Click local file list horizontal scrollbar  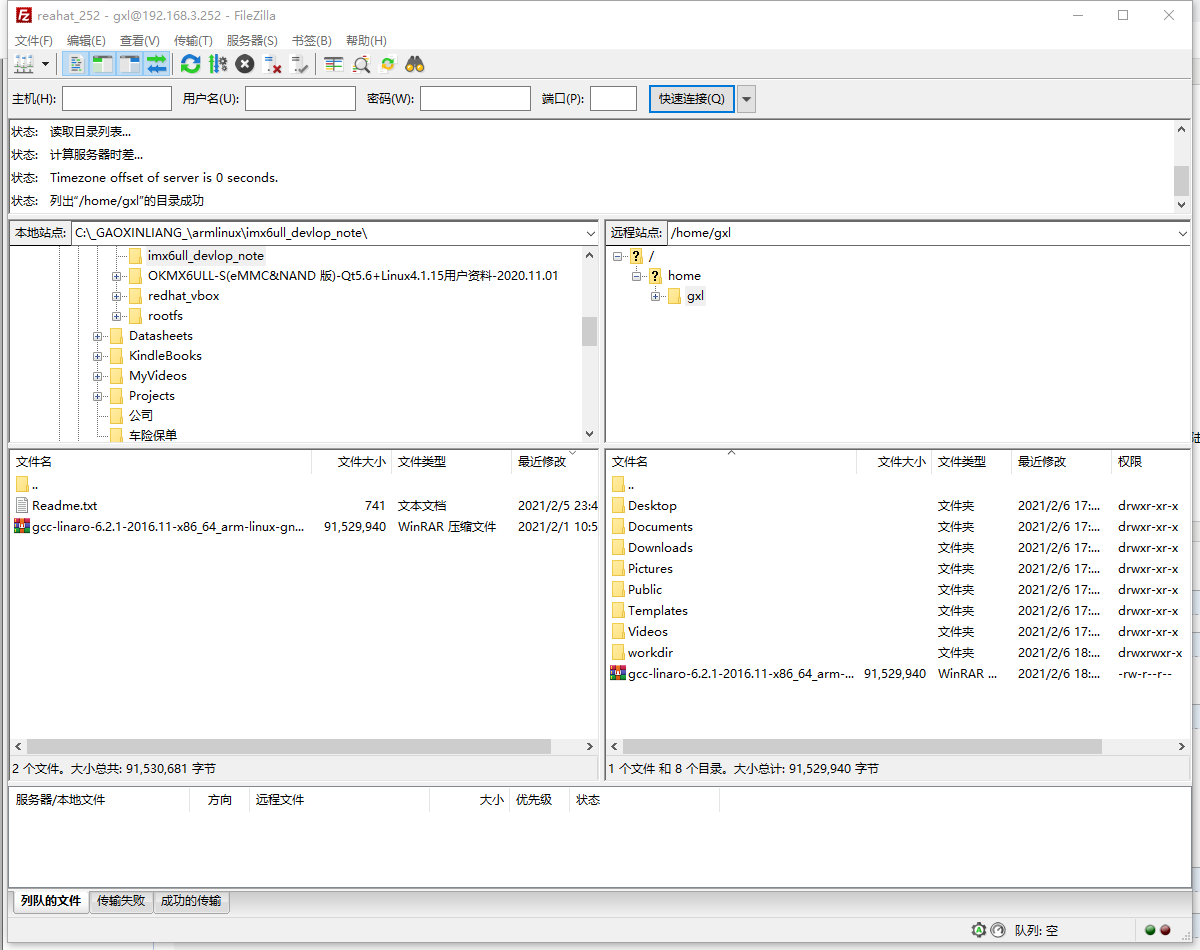point(289,747)
